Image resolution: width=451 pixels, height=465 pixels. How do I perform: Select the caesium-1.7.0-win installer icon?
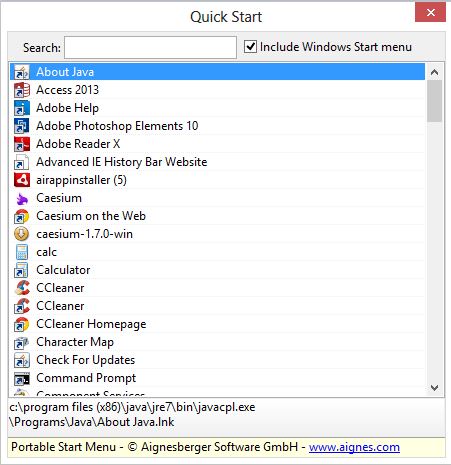click(x=22, y=234)
